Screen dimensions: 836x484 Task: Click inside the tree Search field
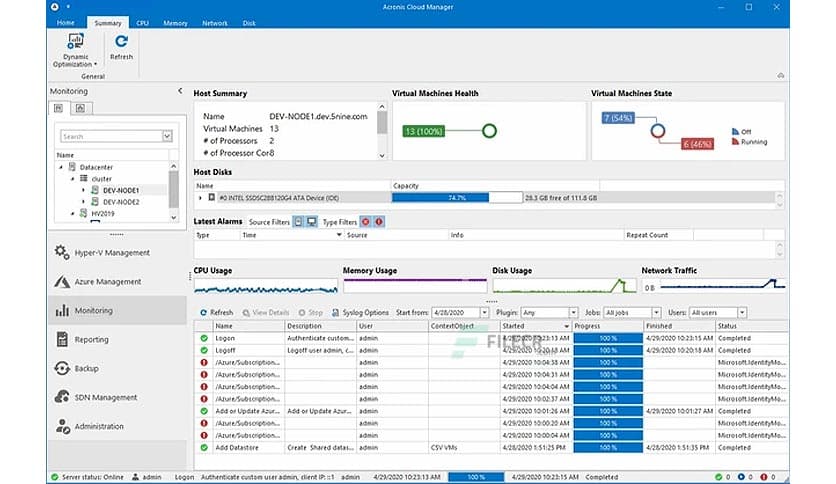pos(111,136)
